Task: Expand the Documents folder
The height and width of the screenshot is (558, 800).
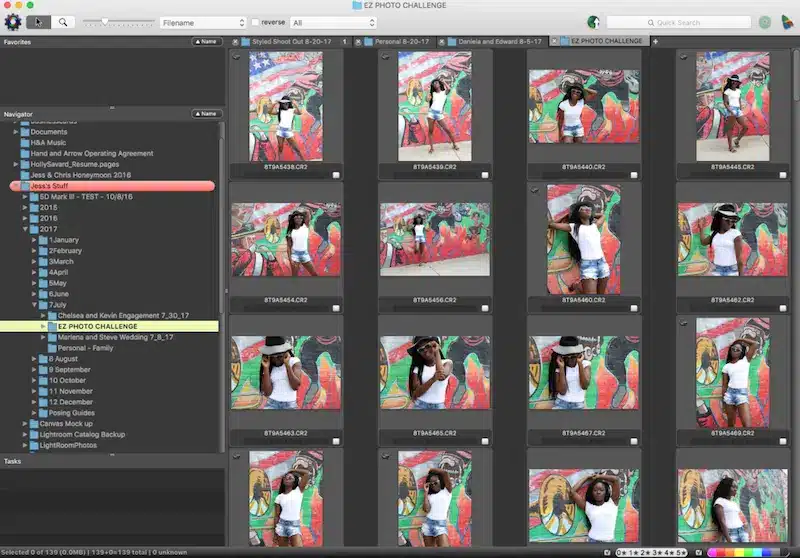Action: 16,132
